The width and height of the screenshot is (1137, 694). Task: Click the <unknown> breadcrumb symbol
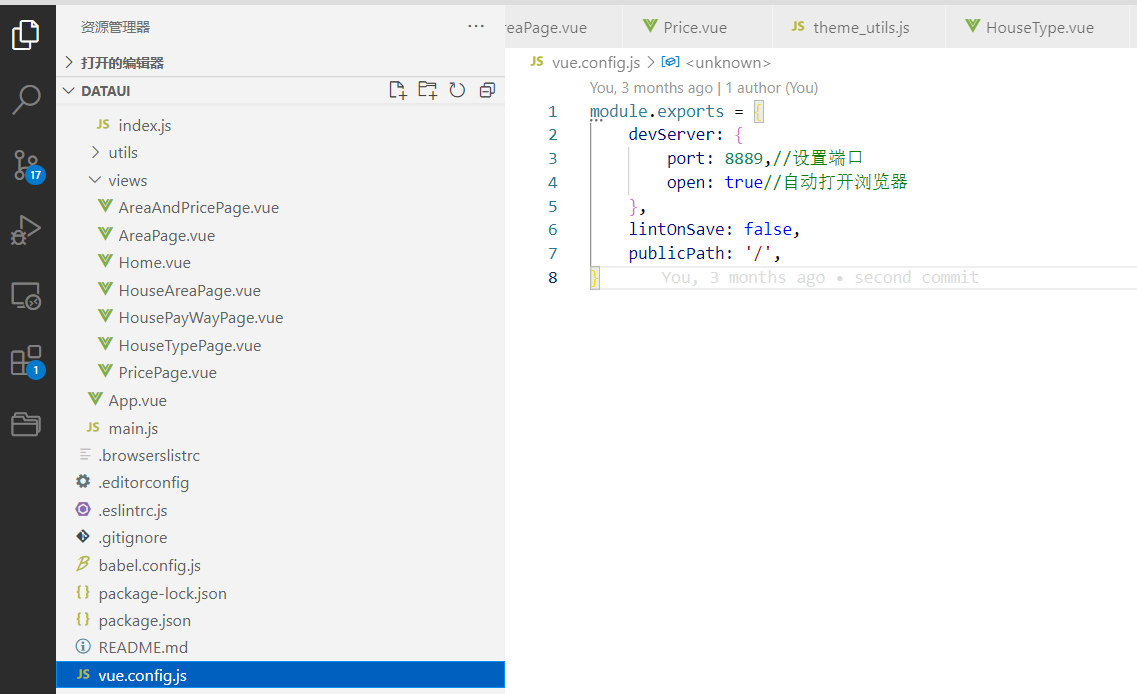click(x=727, y=63)
